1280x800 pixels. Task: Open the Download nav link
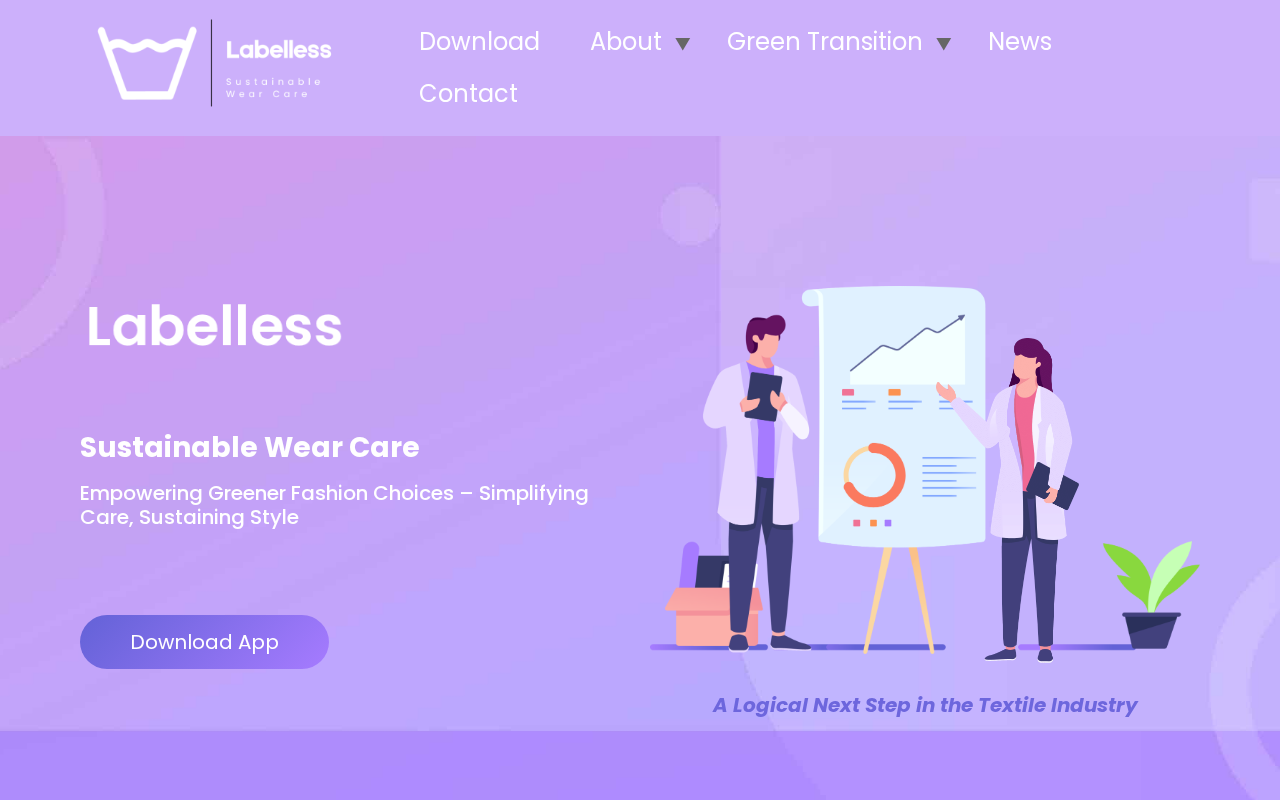click(x=479, y=42)
